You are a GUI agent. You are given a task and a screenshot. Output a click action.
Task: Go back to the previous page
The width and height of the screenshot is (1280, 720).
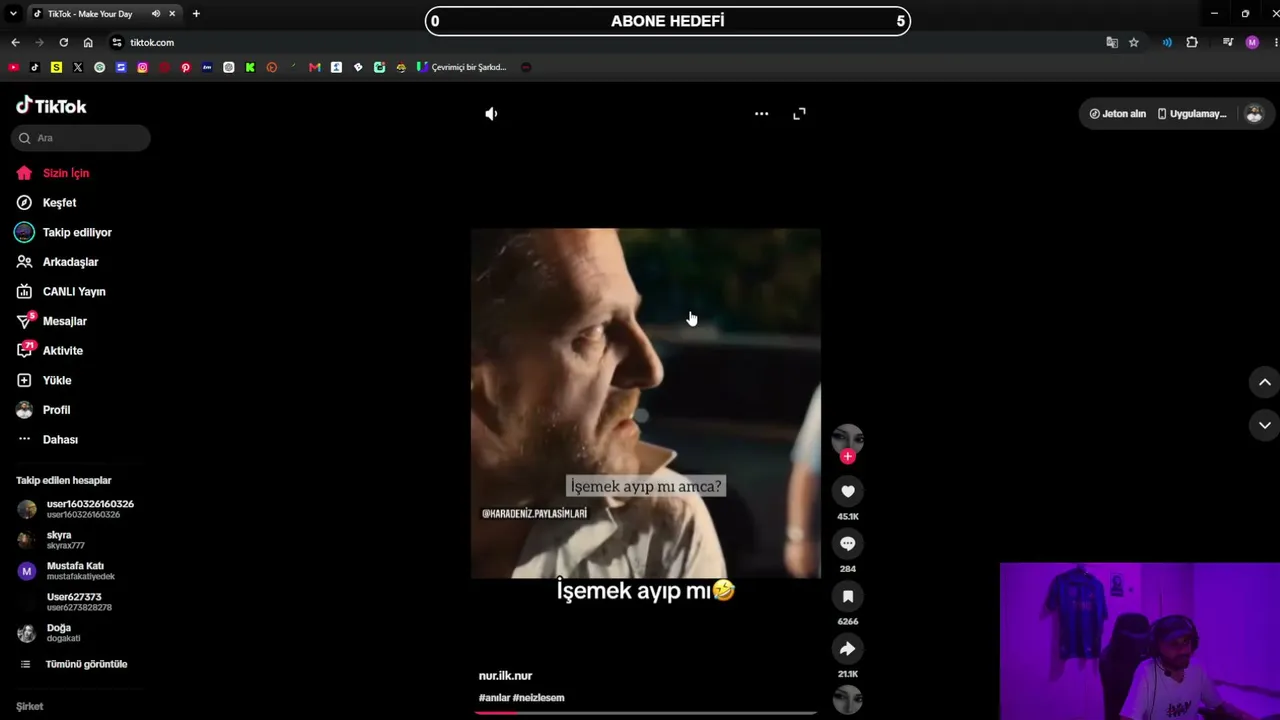(15, 42)
